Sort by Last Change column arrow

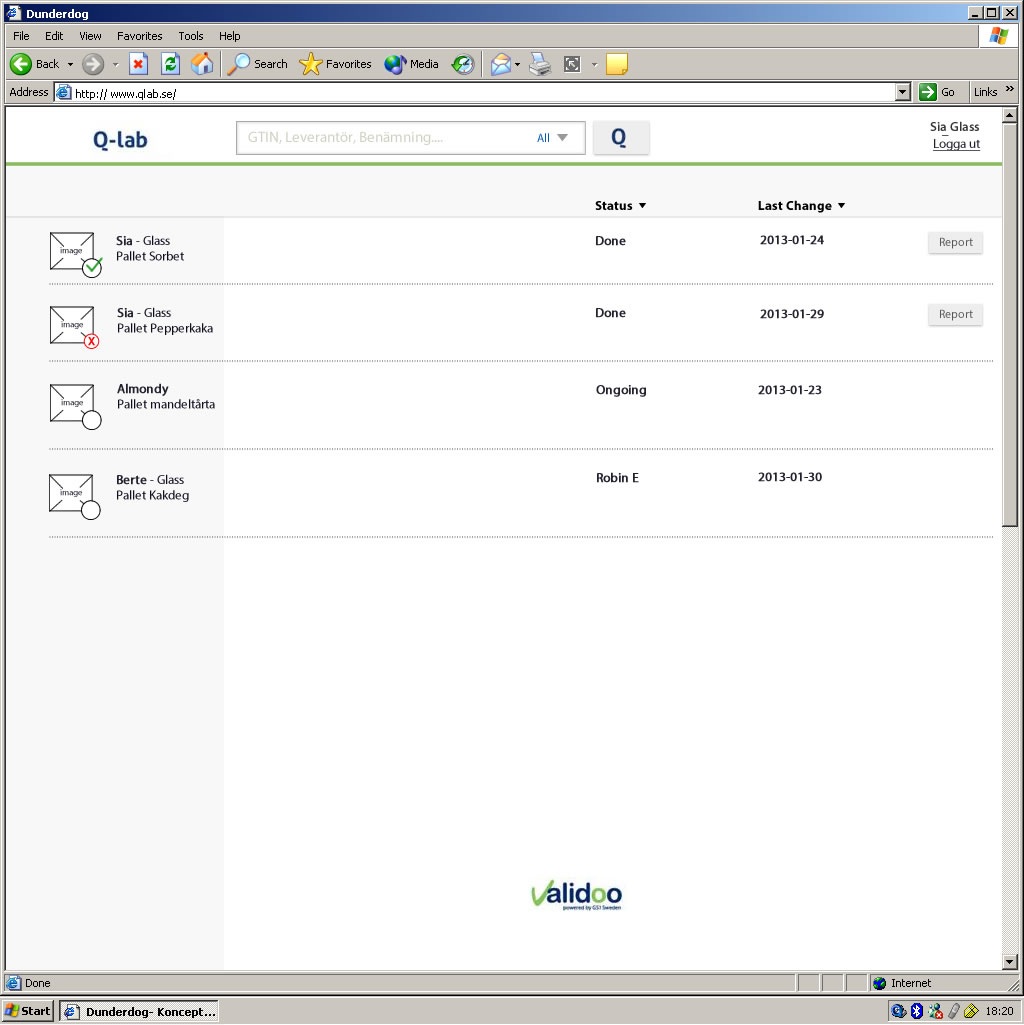(x=841, y=206)
